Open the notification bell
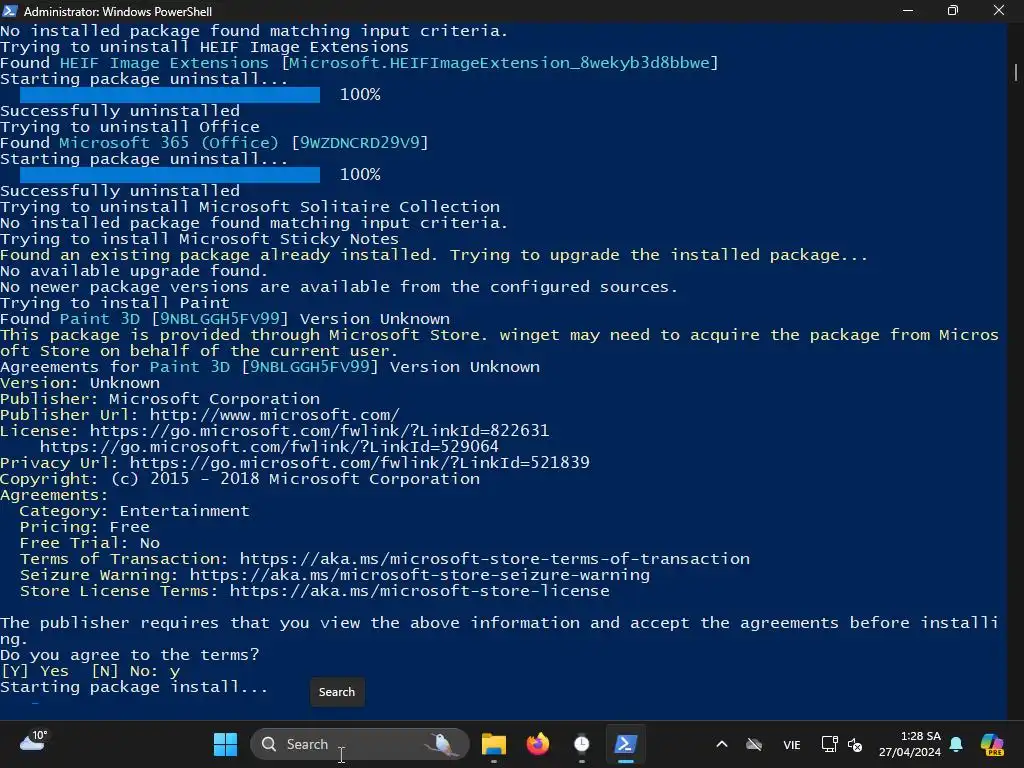The image size is (1024, 768). pyautogui.click(x=956, y=744)
